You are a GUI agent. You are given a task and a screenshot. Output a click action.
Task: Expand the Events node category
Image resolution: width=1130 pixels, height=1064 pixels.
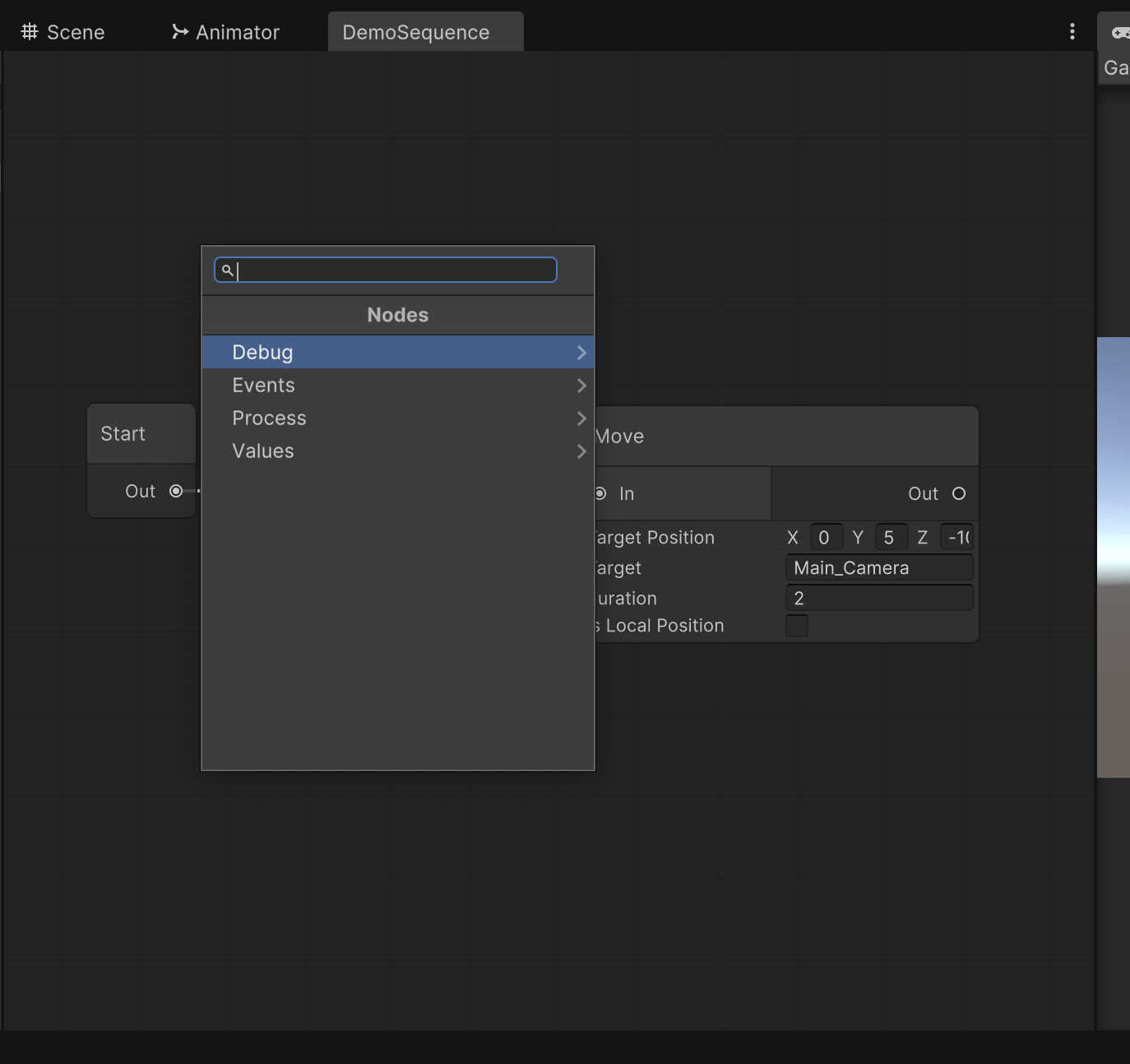(x=581, y=385)
